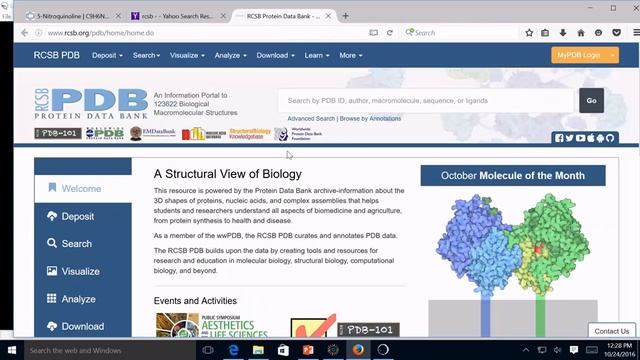Open File Explorer from taskbar
This screenshot has height=360, width=640.
point(258,350)
